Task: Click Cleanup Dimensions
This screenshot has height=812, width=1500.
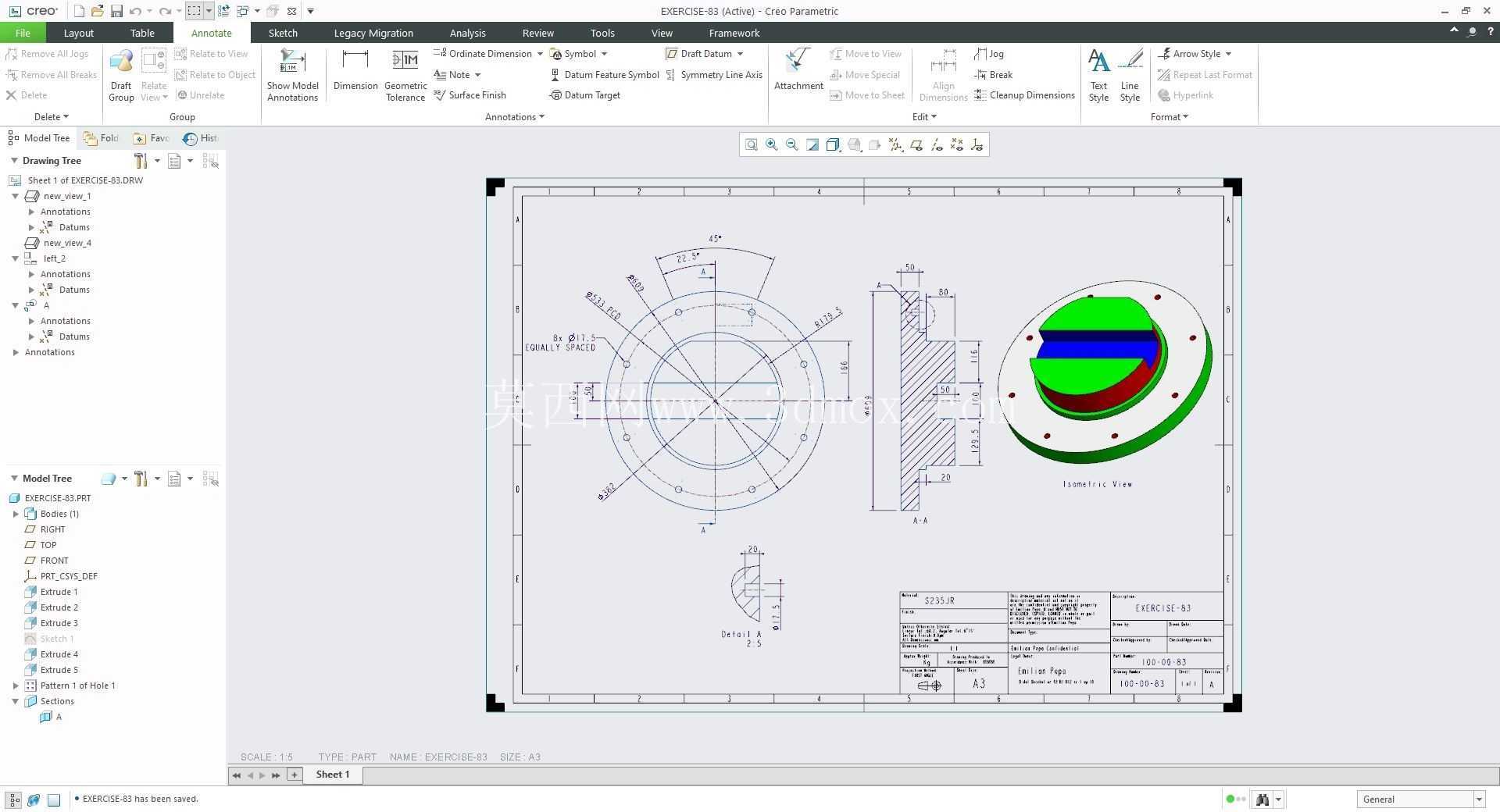Action: 1025,95
